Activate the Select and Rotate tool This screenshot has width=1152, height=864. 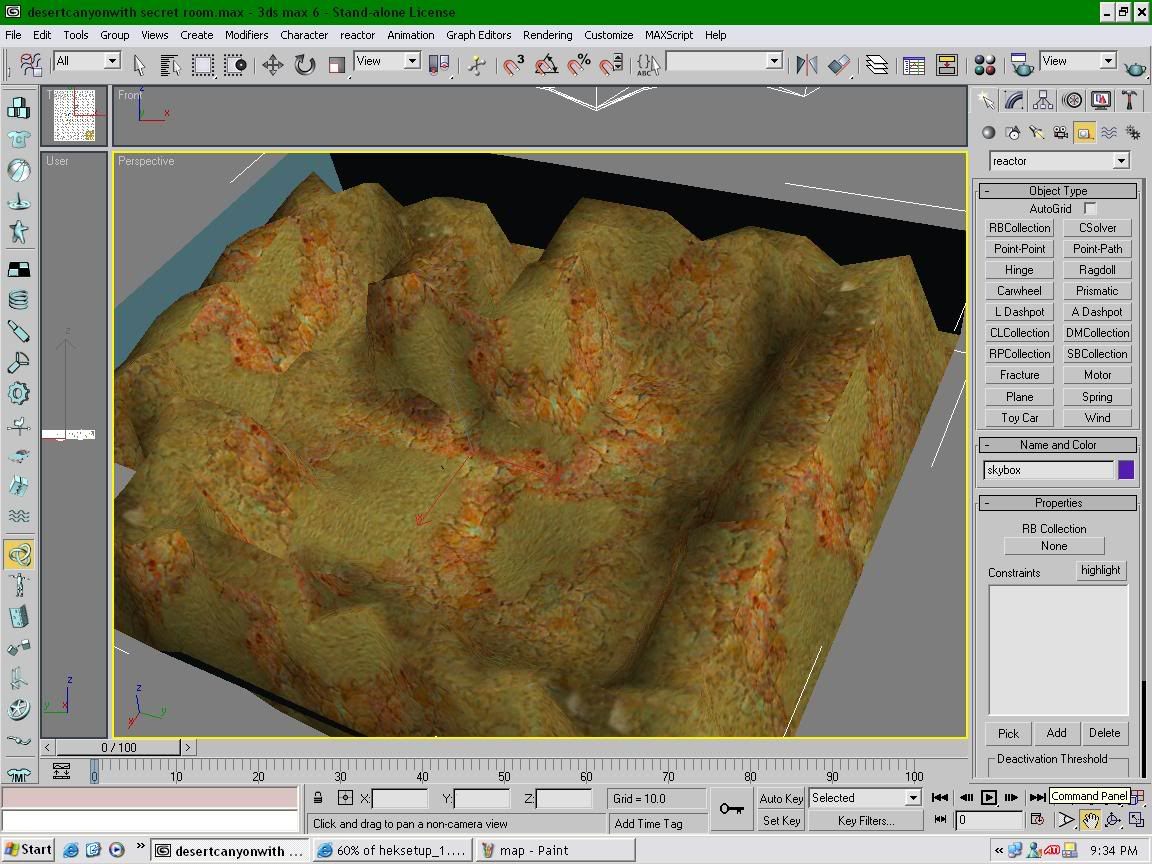pos(305,65)
